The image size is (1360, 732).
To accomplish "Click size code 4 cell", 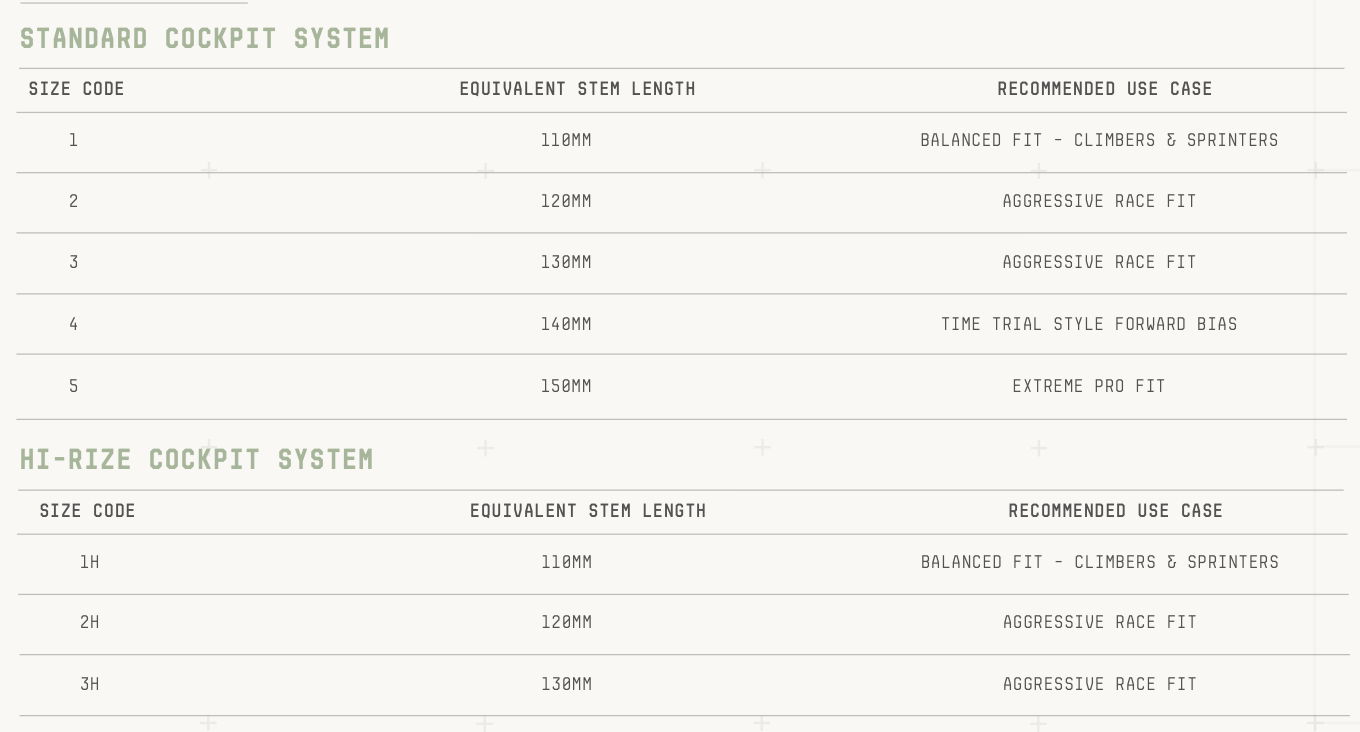I will (x=73, y=324).
